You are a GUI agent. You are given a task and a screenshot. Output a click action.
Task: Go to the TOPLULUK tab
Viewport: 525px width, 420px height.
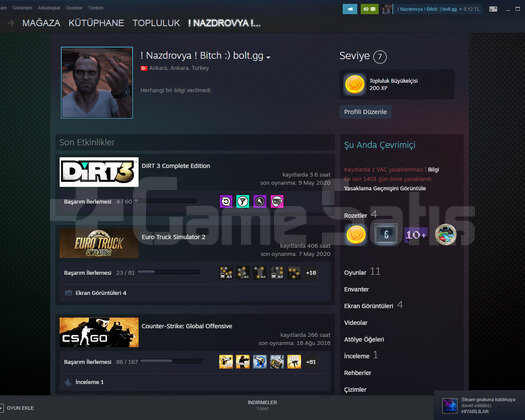pyautogui.click(x=156, y=23)
